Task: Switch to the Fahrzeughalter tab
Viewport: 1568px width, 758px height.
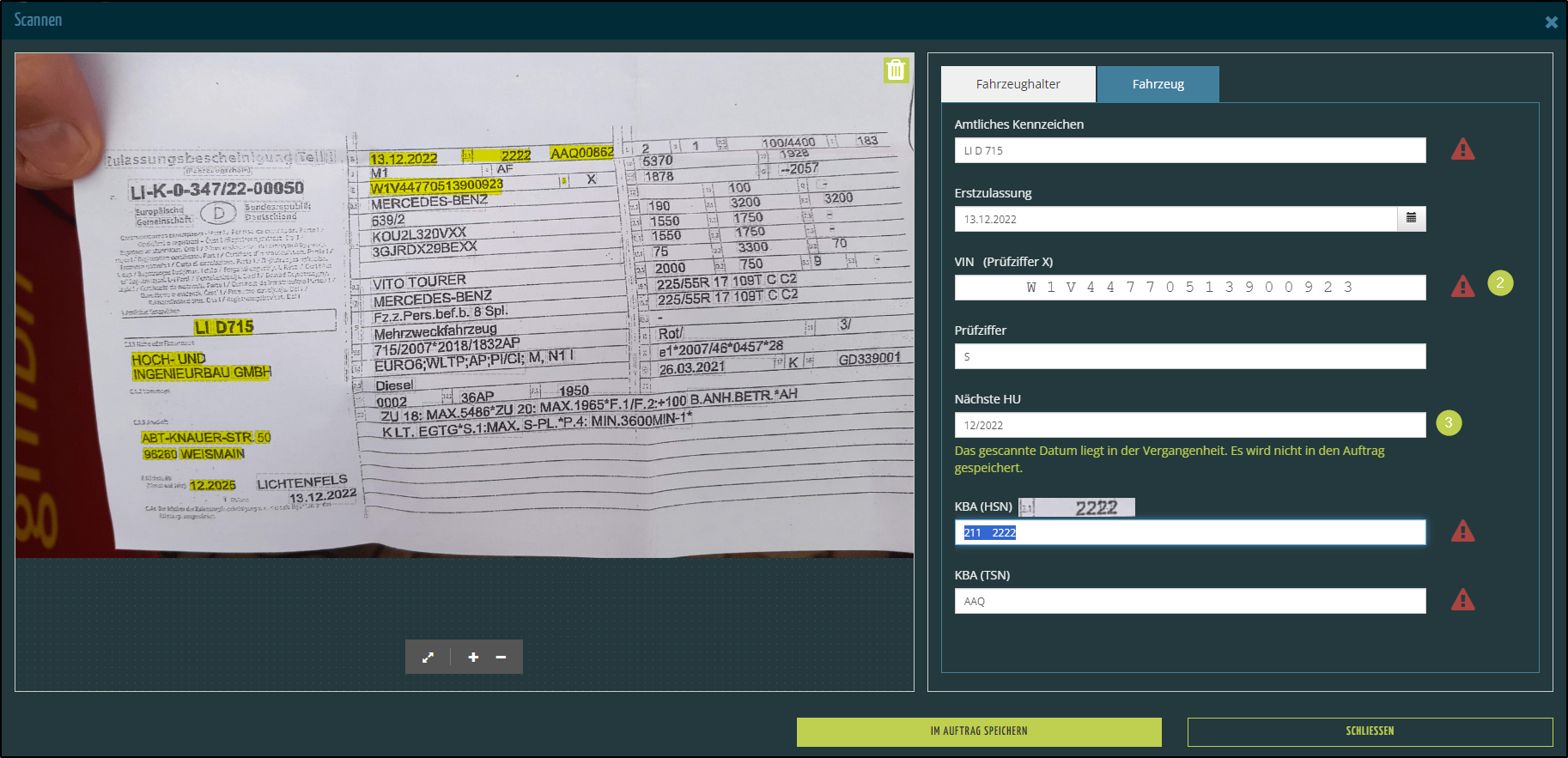Action: point(1018,84)
